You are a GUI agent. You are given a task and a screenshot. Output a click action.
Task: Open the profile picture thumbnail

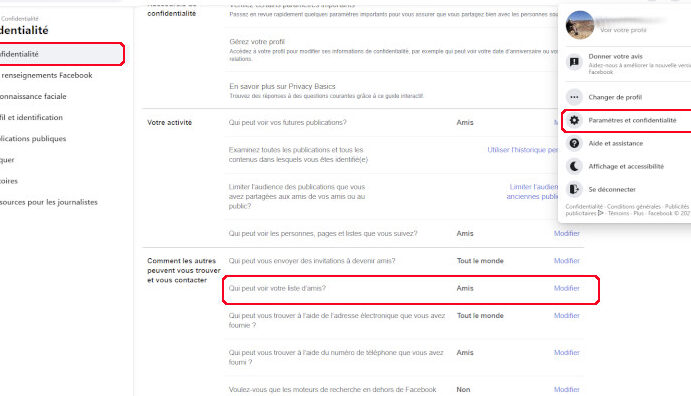coord(580,25)
